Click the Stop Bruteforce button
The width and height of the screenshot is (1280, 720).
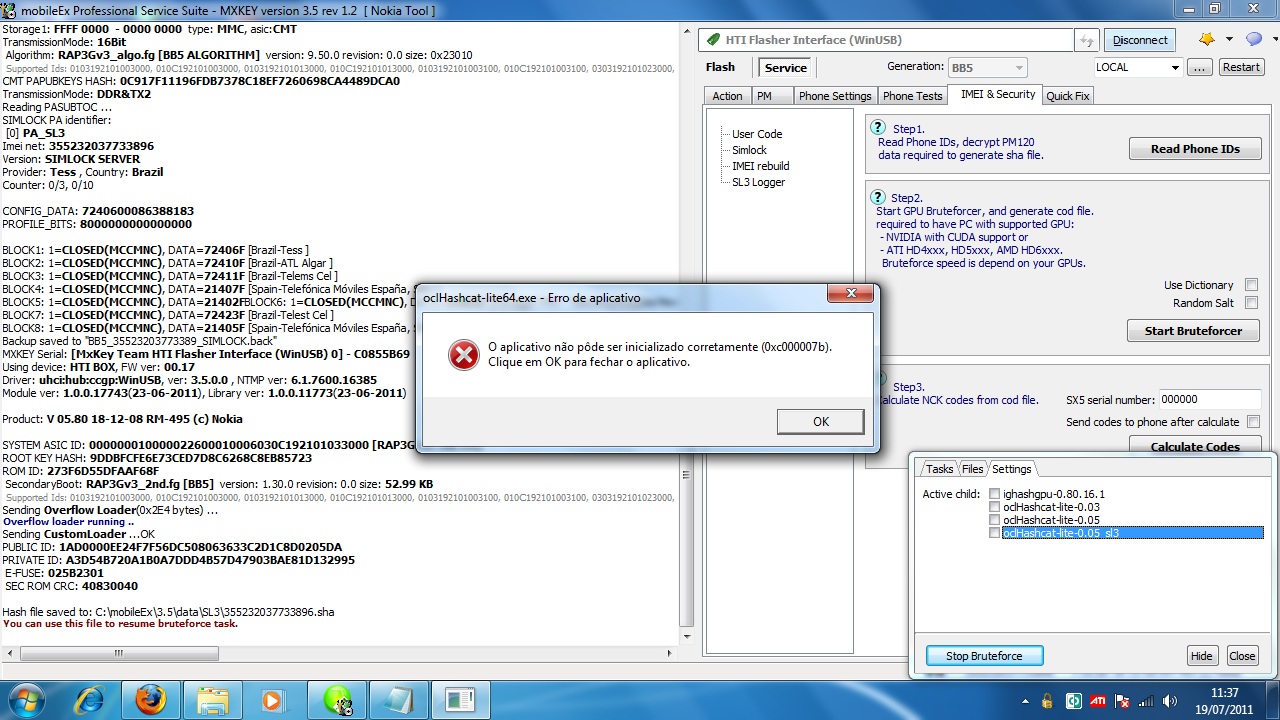point(984,656)
